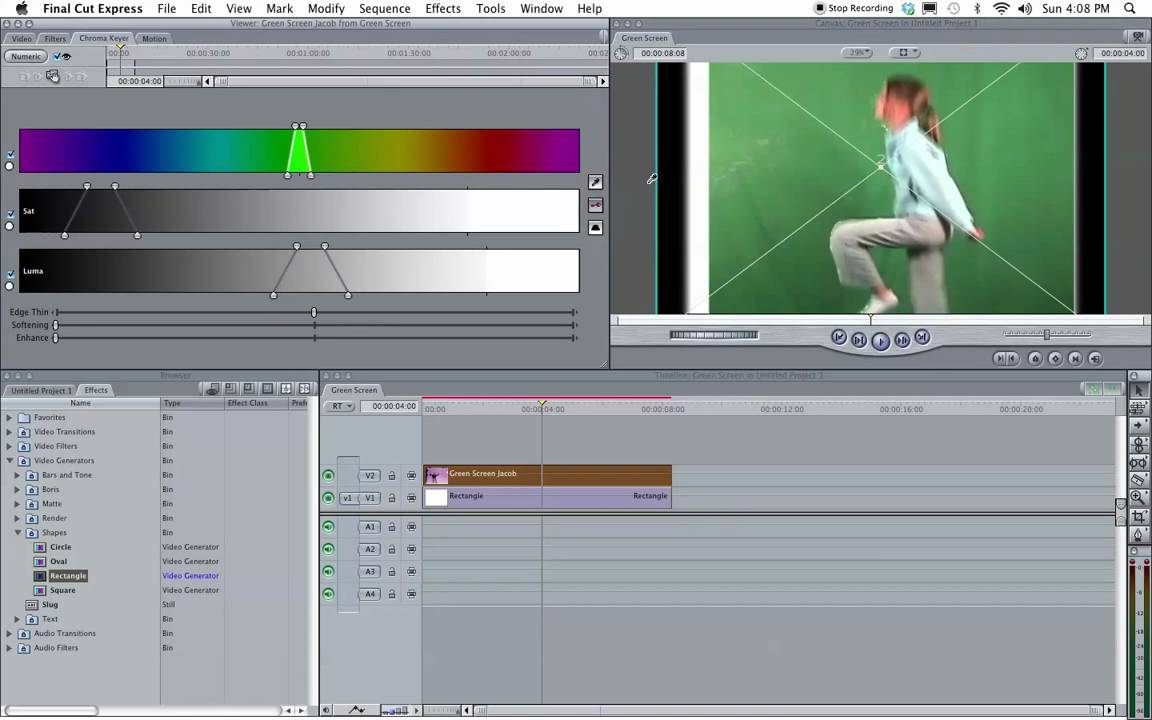Viewport: 1152px width, 720px height.
Task: Click the Luma reset radio button
Action: pos(10,286)
